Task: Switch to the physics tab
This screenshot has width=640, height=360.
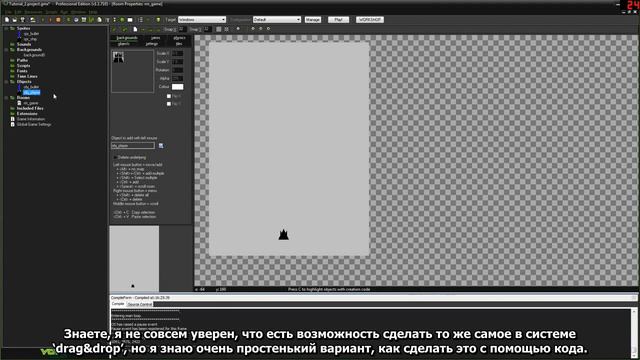Action: pyautogui.click(x=179, y=38)
